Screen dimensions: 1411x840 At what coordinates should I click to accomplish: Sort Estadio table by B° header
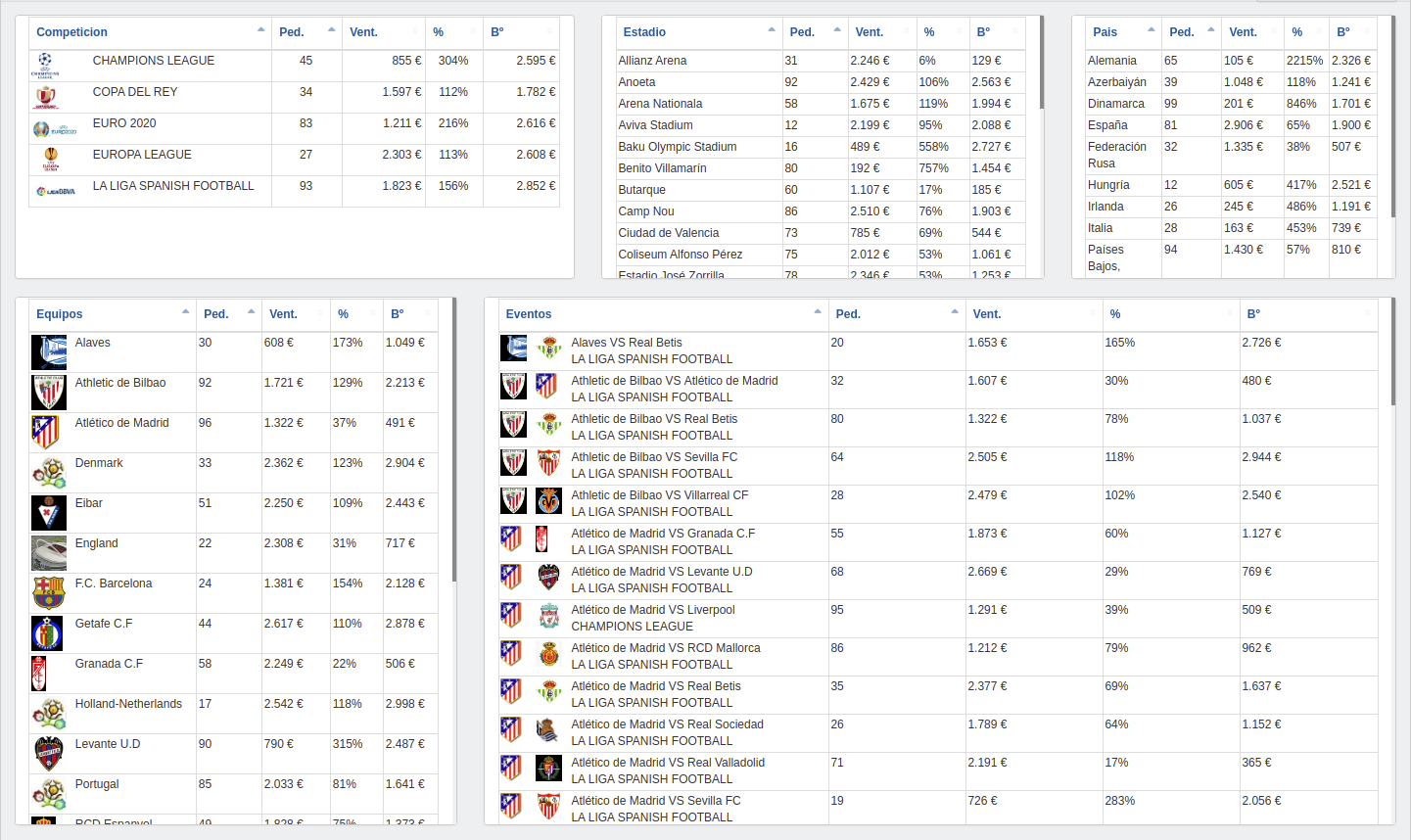click(x=998, y=32)
